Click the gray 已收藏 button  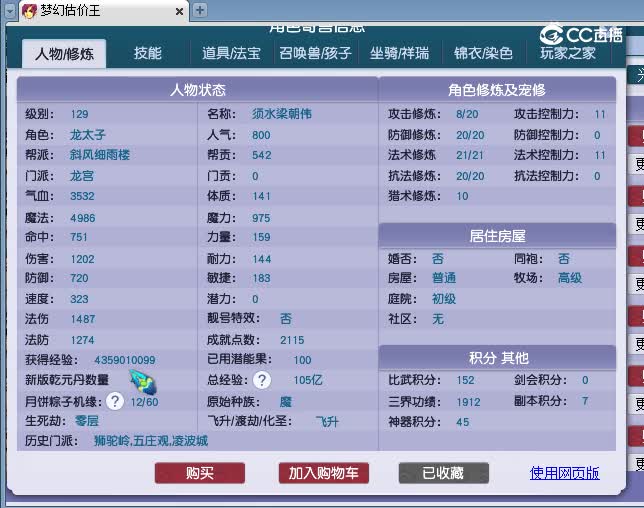coord(444,473)
